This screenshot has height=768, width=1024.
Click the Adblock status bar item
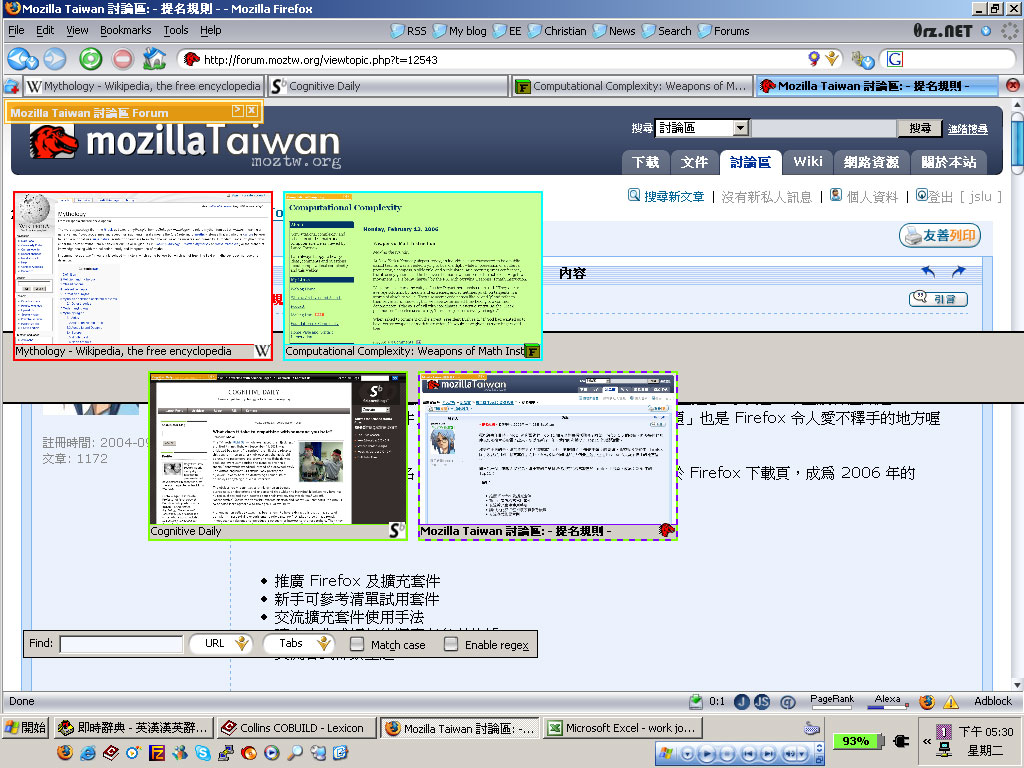click(992, 702)
